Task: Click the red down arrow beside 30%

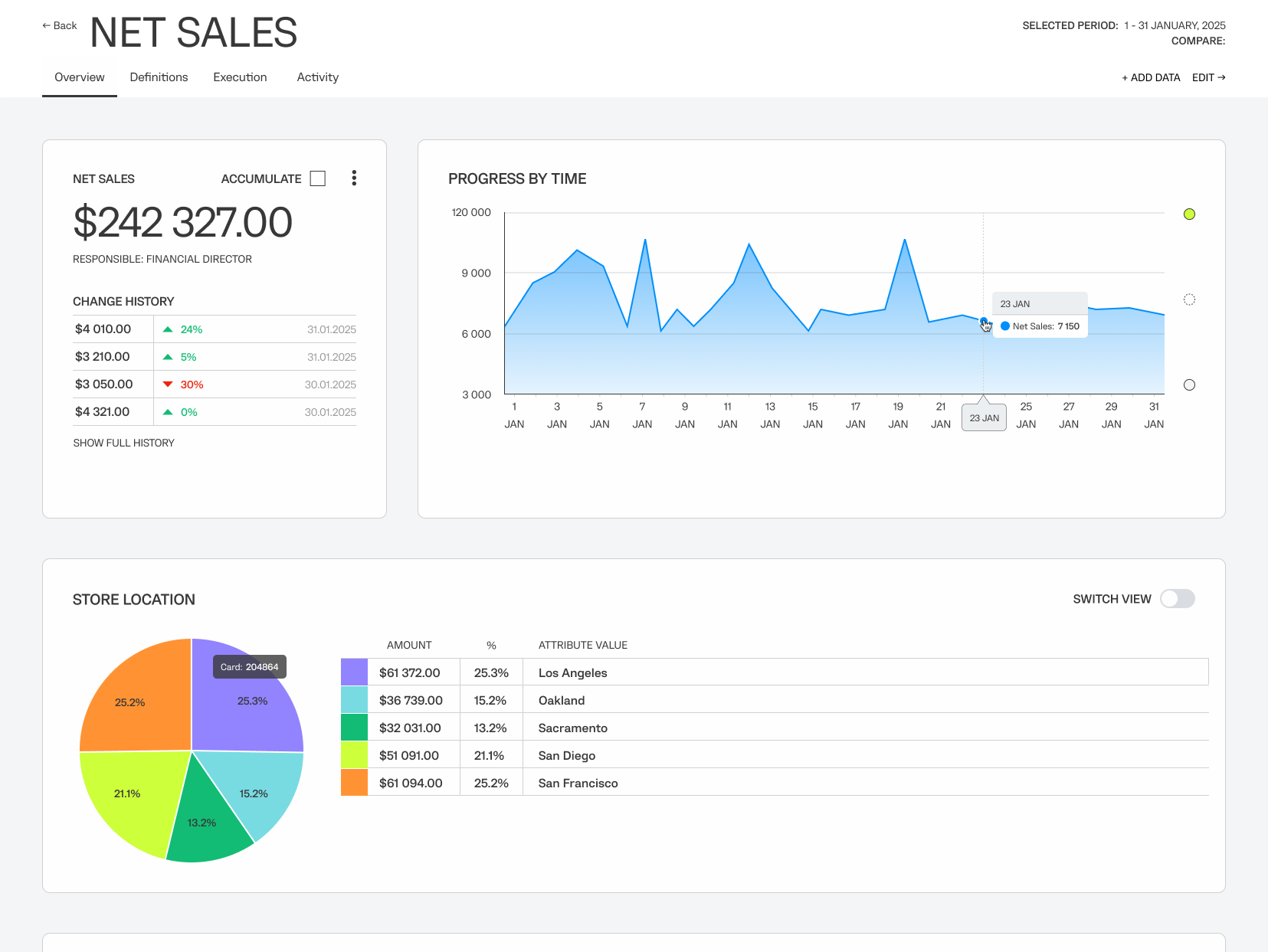Action: [168, 384]
